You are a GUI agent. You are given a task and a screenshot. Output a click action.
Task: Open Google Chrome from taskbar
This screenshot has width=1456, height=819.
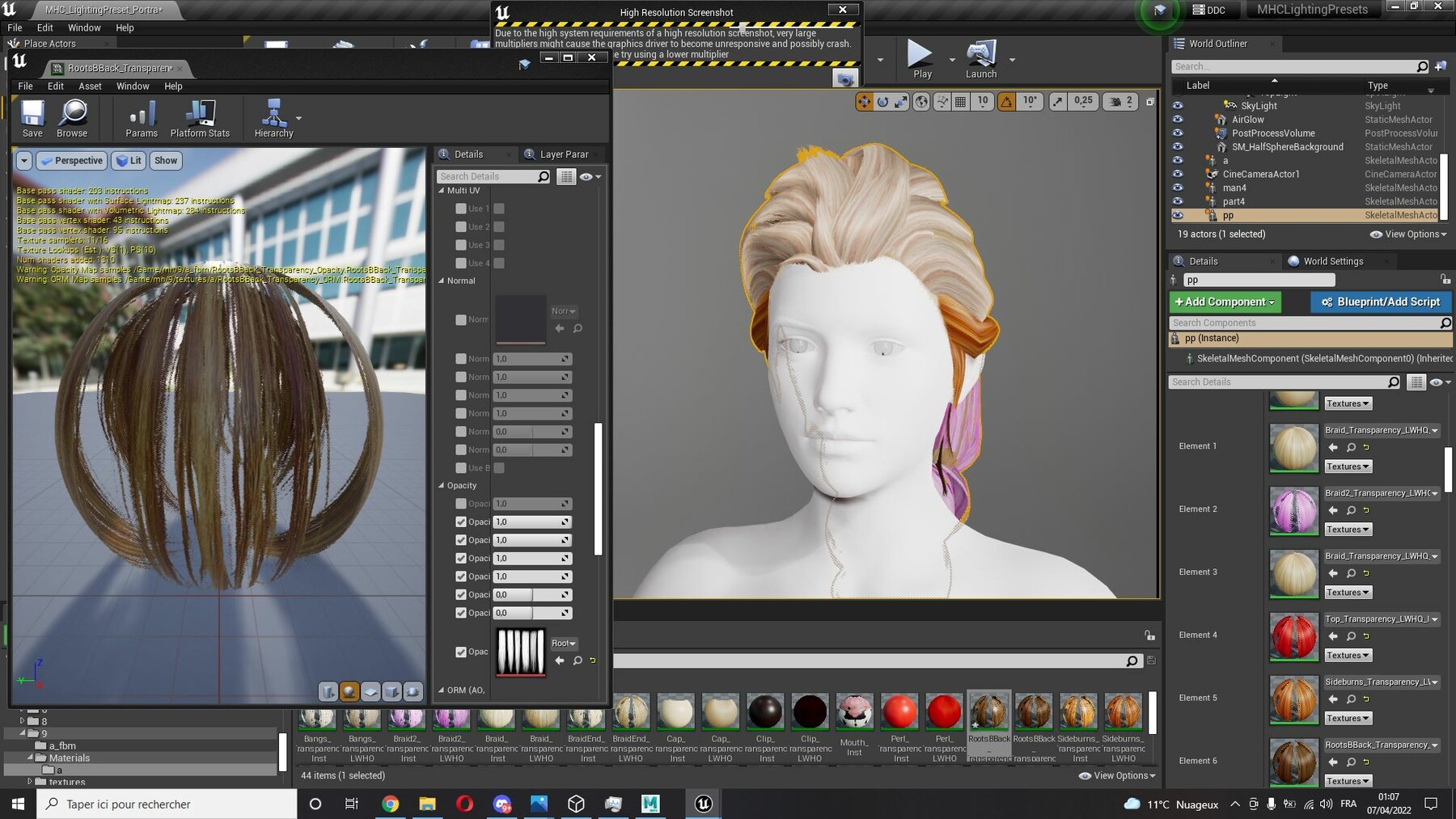click(391, 804)
